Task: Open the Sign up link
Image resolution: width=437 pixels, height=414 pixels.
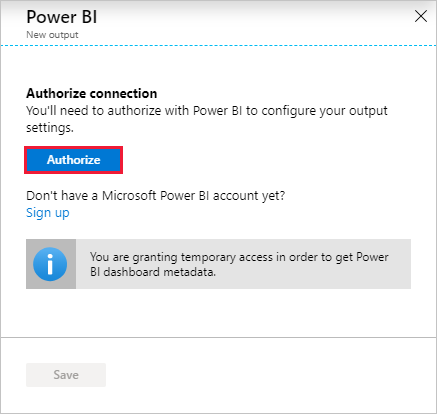Action: [x=48, y=213]
